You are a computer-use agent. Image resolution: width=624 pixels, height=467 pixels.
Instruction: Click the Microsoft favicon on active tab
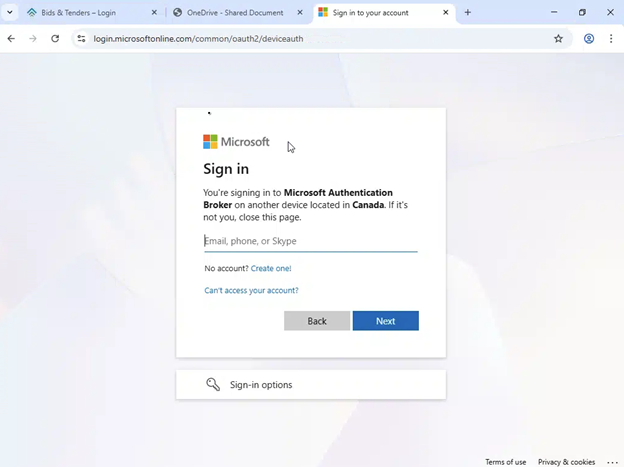tap(323, 12)
